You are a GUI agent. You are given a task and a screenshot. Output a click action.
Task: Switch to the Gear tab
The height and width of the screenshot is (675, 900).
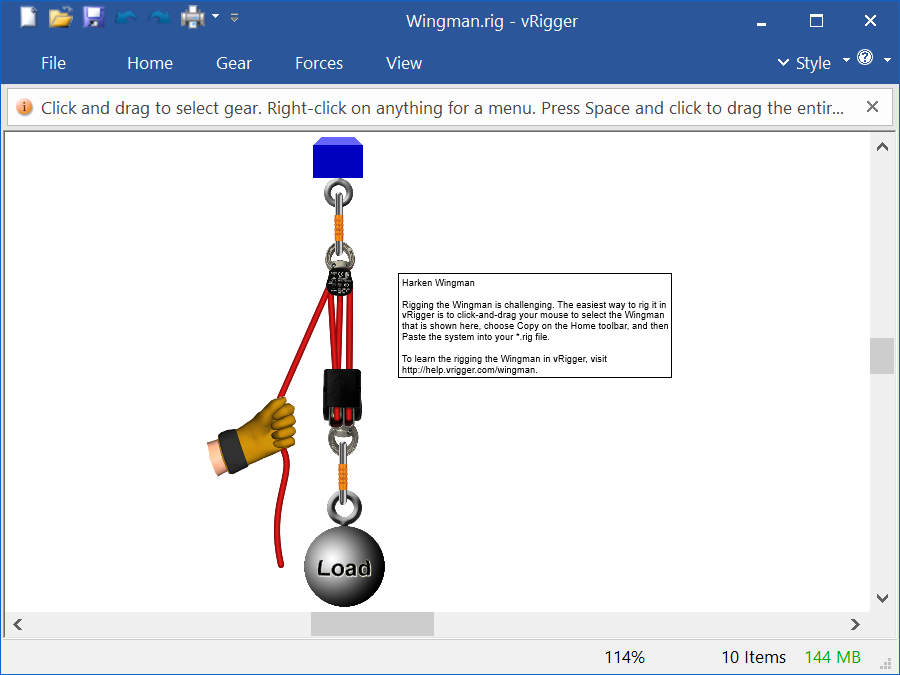[x=234, y=63]
